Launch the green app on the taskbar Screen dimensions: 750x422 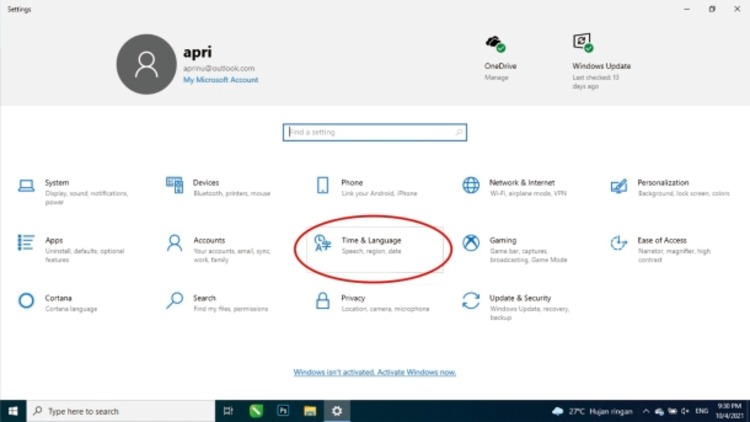pyautogui.click(x=256, y=411)
